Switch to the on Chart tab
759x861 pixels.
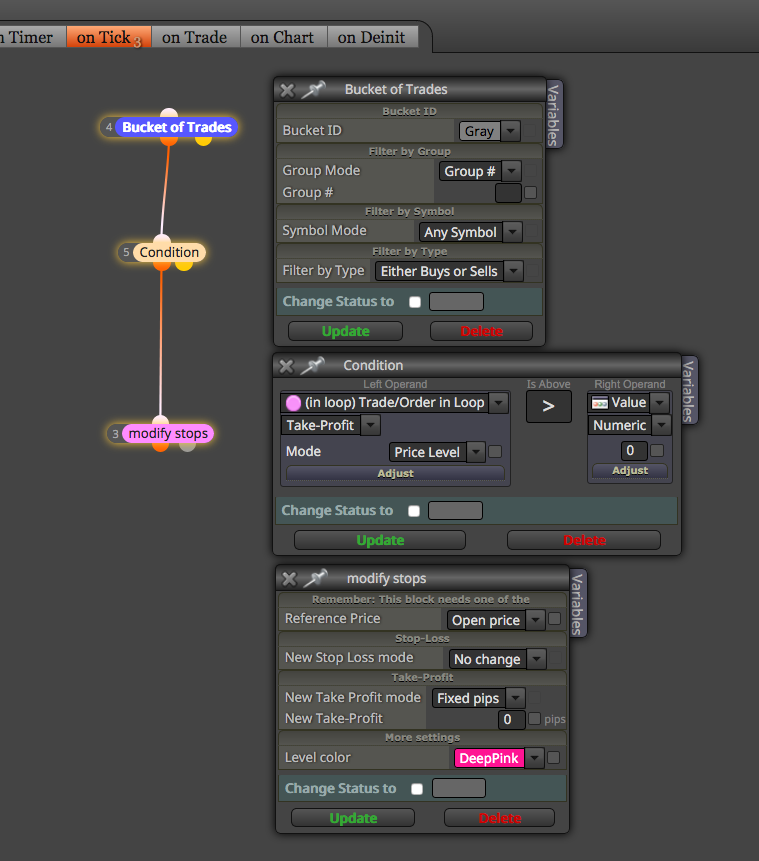point(282,38)
